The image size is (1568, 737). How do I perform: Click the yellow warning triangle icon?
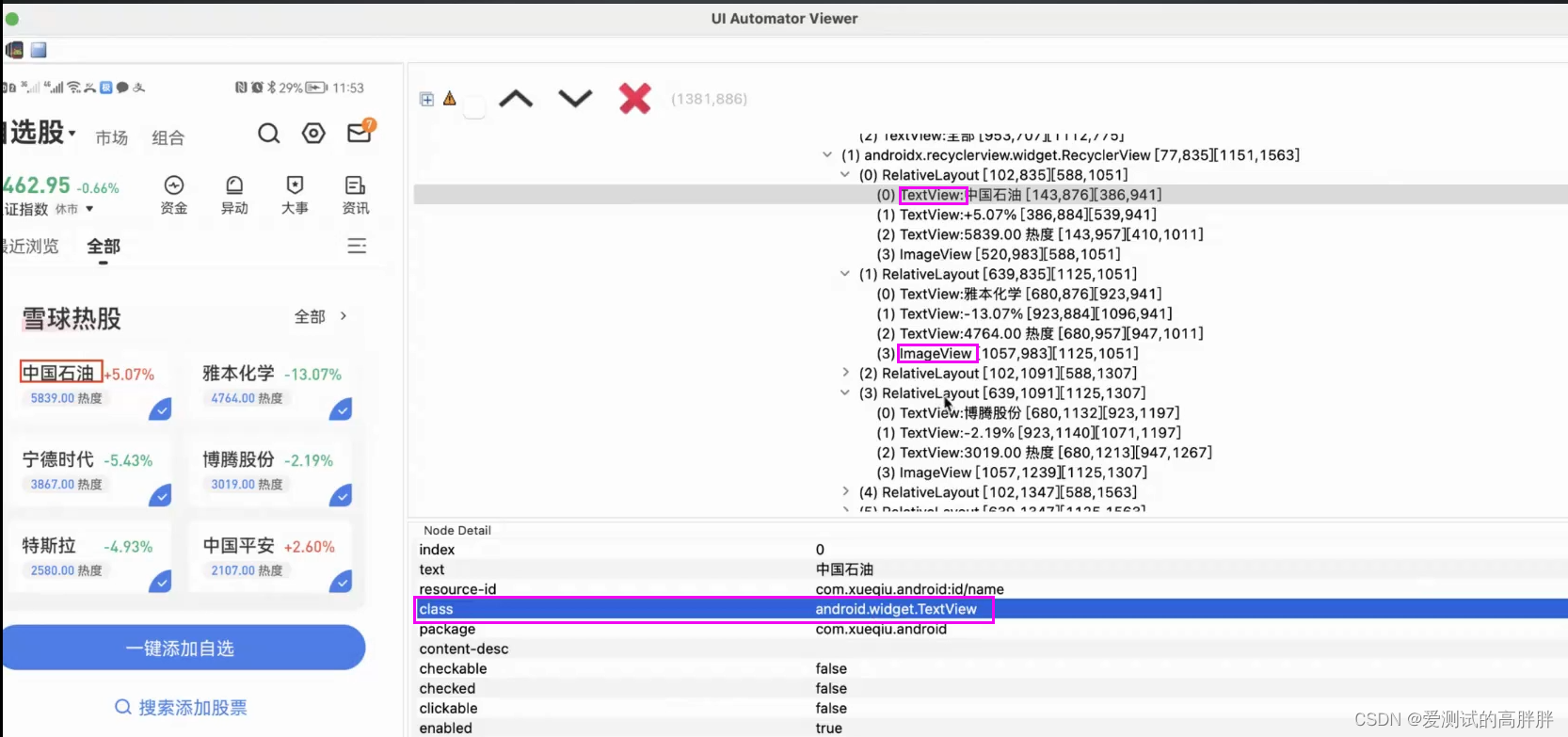450,98
